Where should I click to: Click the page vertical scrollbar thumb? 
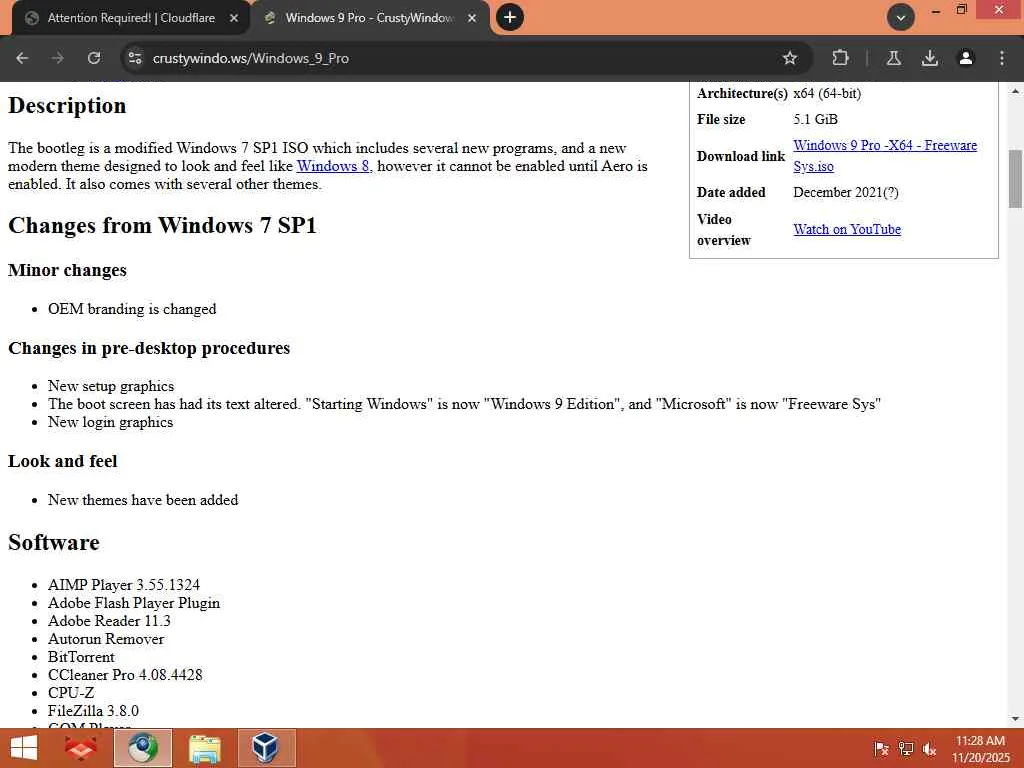pos(1015,179)
